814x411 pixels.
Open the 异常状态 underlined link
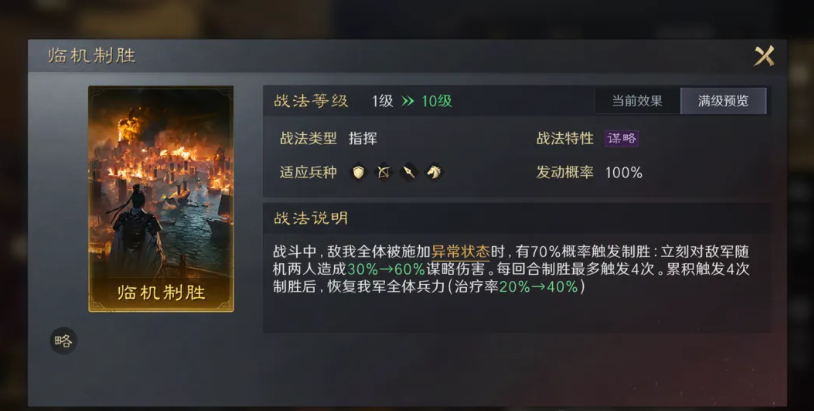460,252
